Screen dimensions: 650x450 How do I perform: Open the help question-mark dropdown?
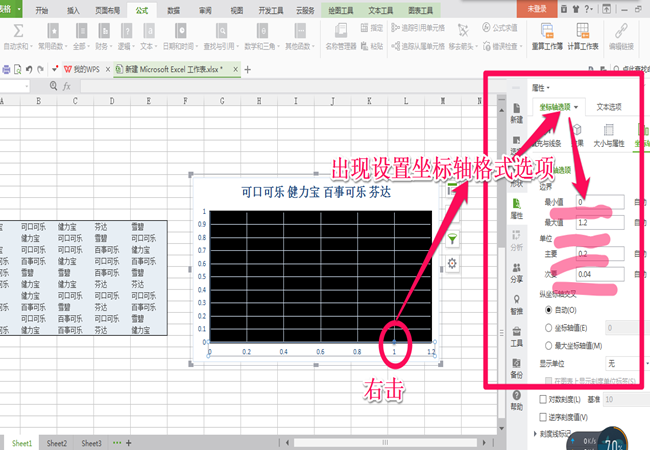[x=588, y=9]
